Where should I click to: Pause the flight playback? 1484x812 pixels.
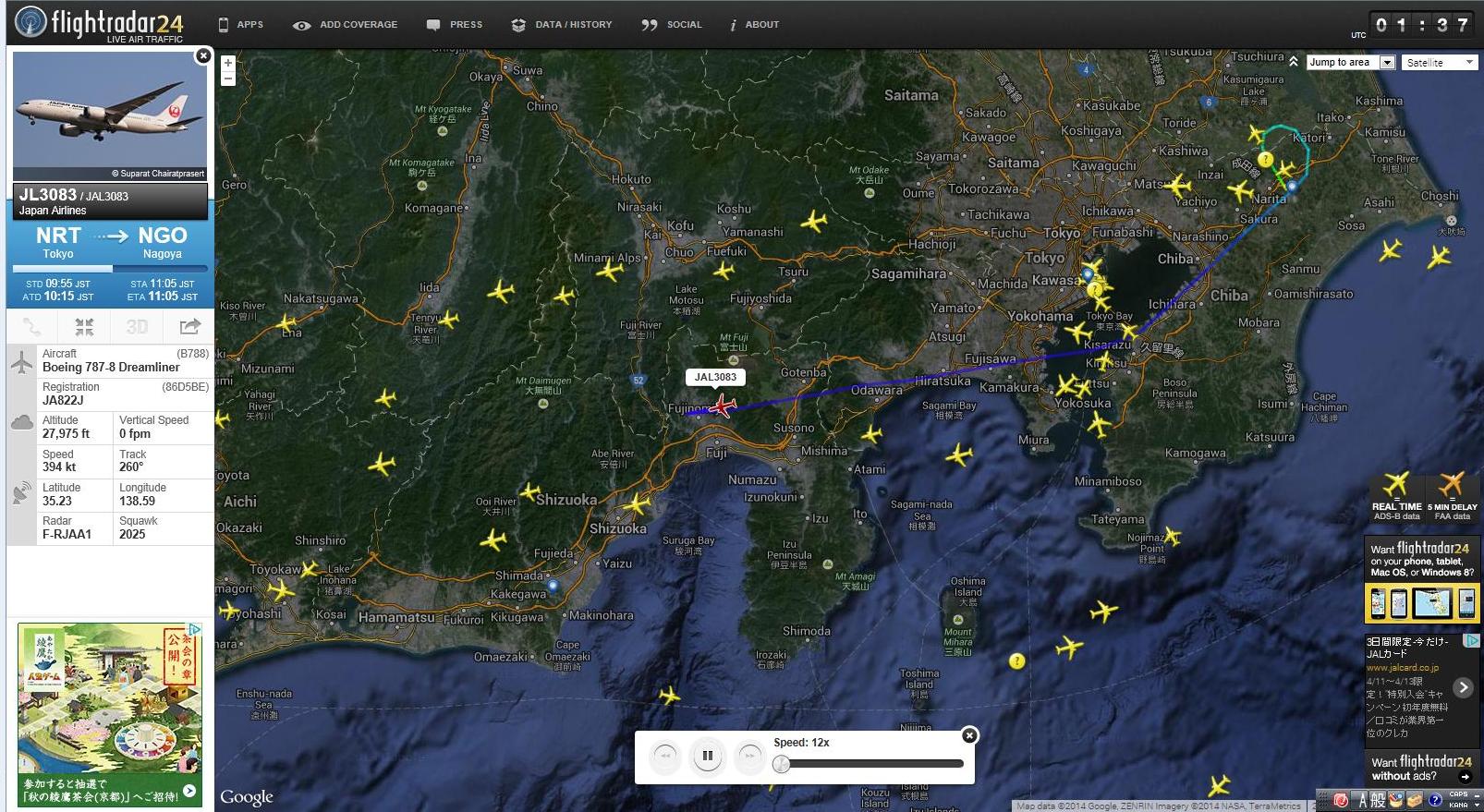pos(707,757)
